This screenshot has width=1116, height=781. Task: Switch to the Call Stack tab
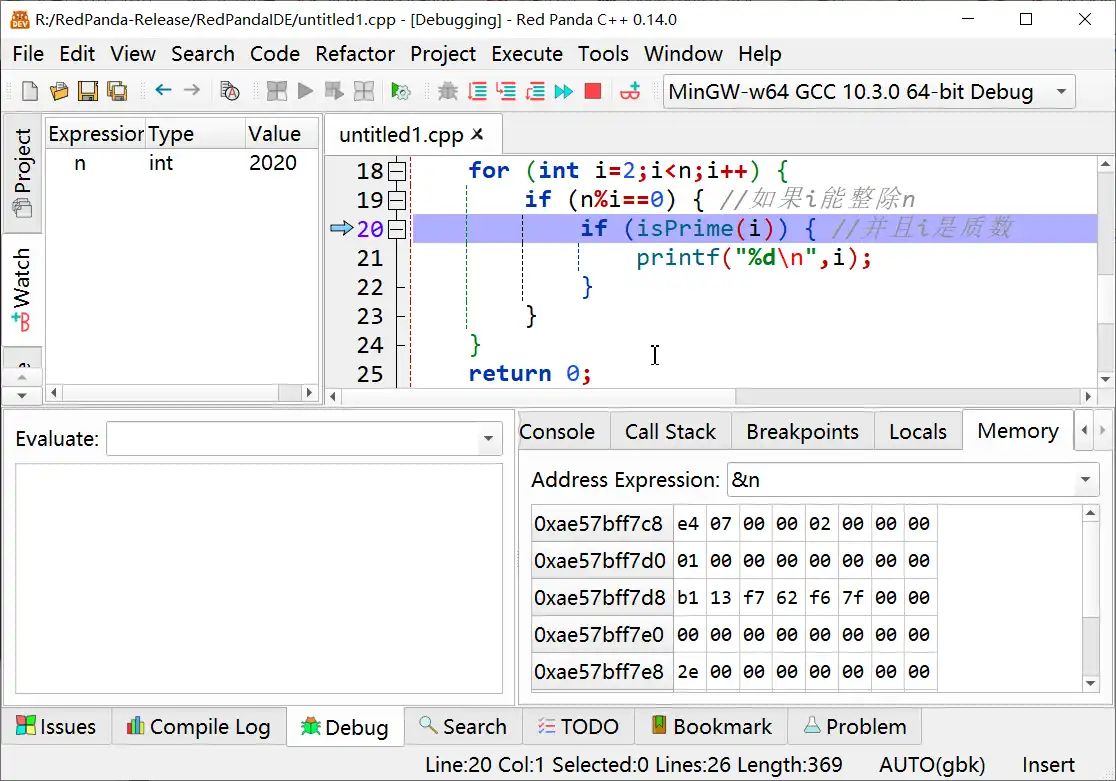click(670, 431)
